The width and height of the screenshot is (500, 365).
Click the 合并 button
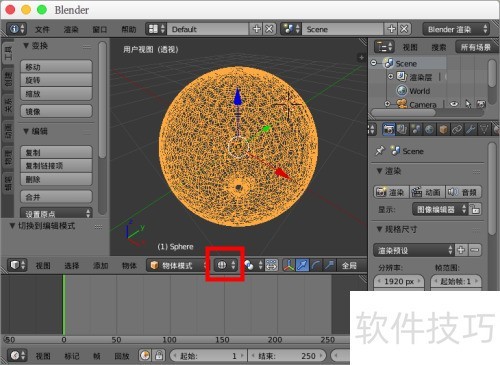[x=56, y=197]
